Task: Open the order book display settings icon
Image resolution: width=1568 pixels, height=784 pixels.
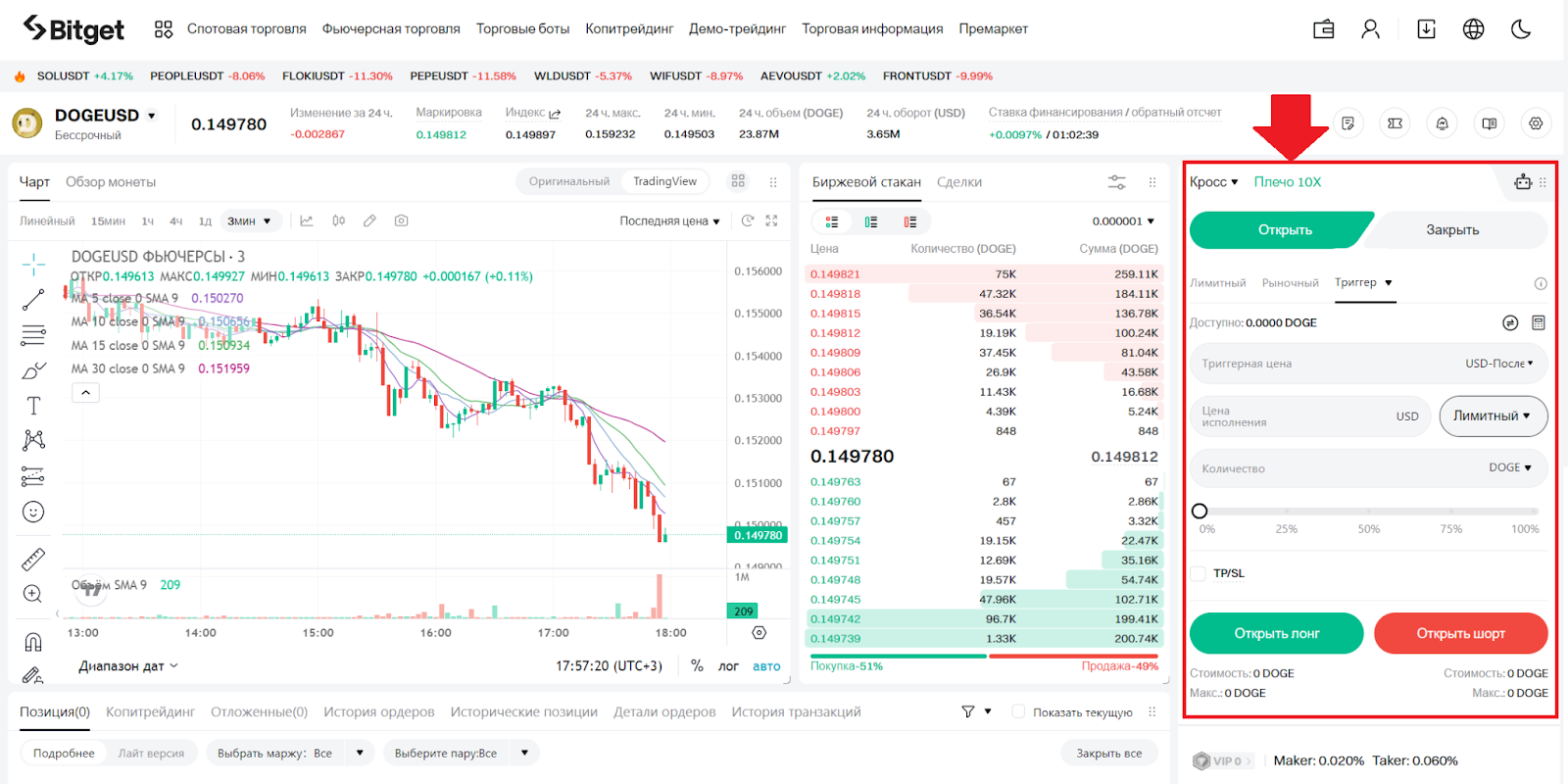Action: click(1117, 182)
